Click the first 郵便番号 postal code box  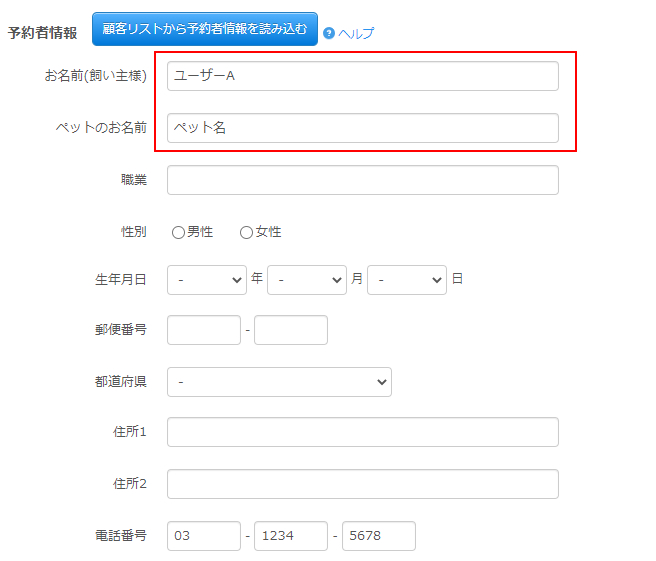click(204, 330)
